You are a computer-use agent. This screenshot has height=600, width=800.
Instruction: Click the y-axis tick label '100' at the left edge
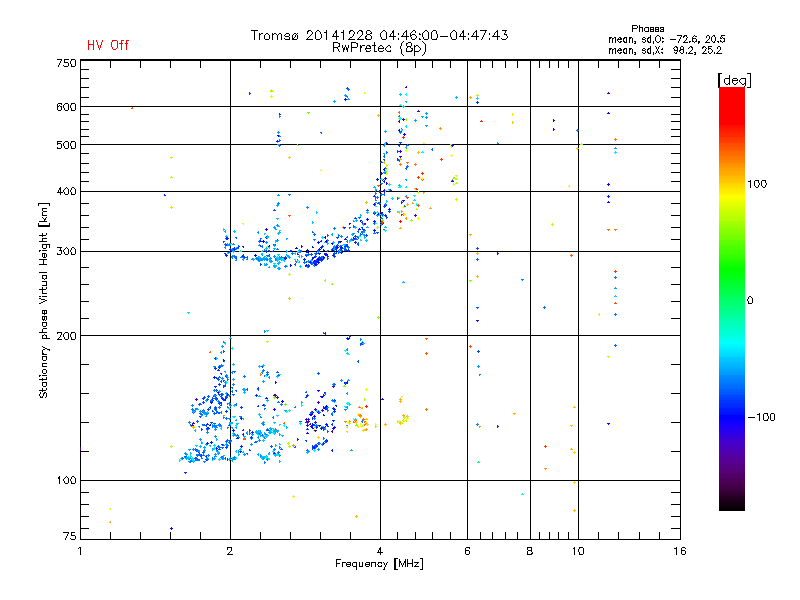[x=66, y=481]
